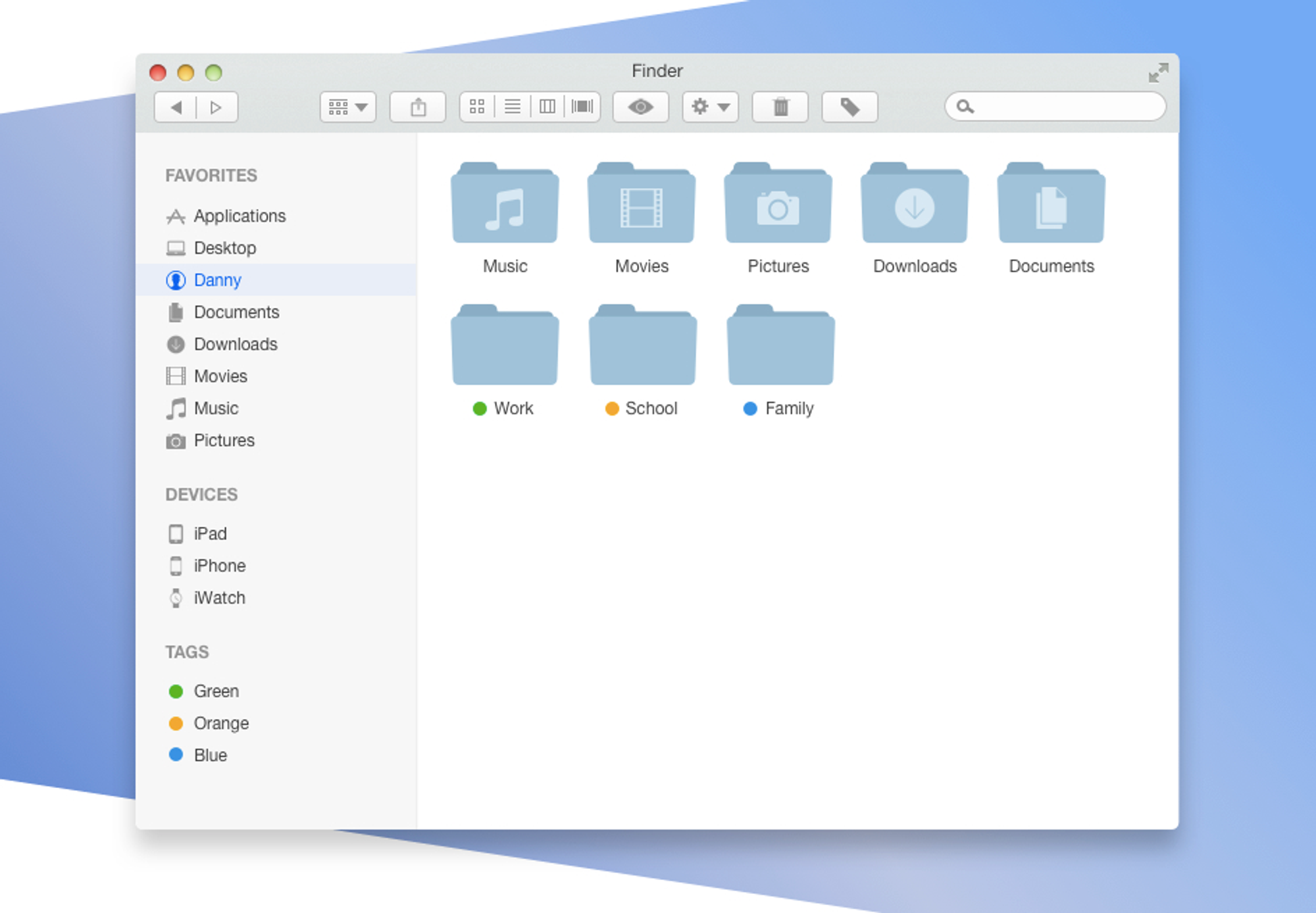This screenshot has width=1316, height=913.
Task: Enter fullscreen using top-right arrows icon
Action: (1158, 72)
